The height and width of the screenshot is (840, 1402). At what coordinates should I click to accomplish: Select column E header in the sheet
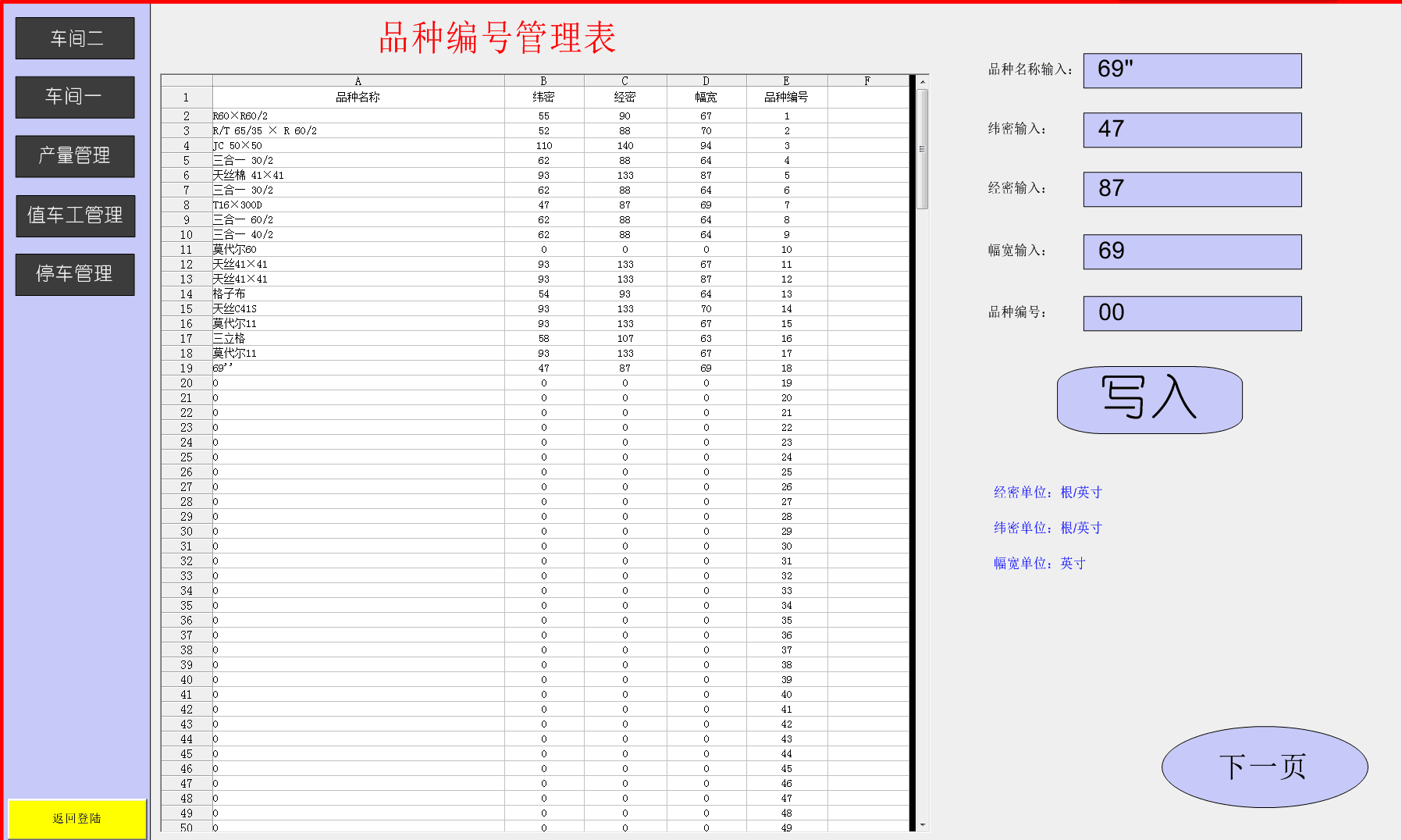tap(786, 81)
